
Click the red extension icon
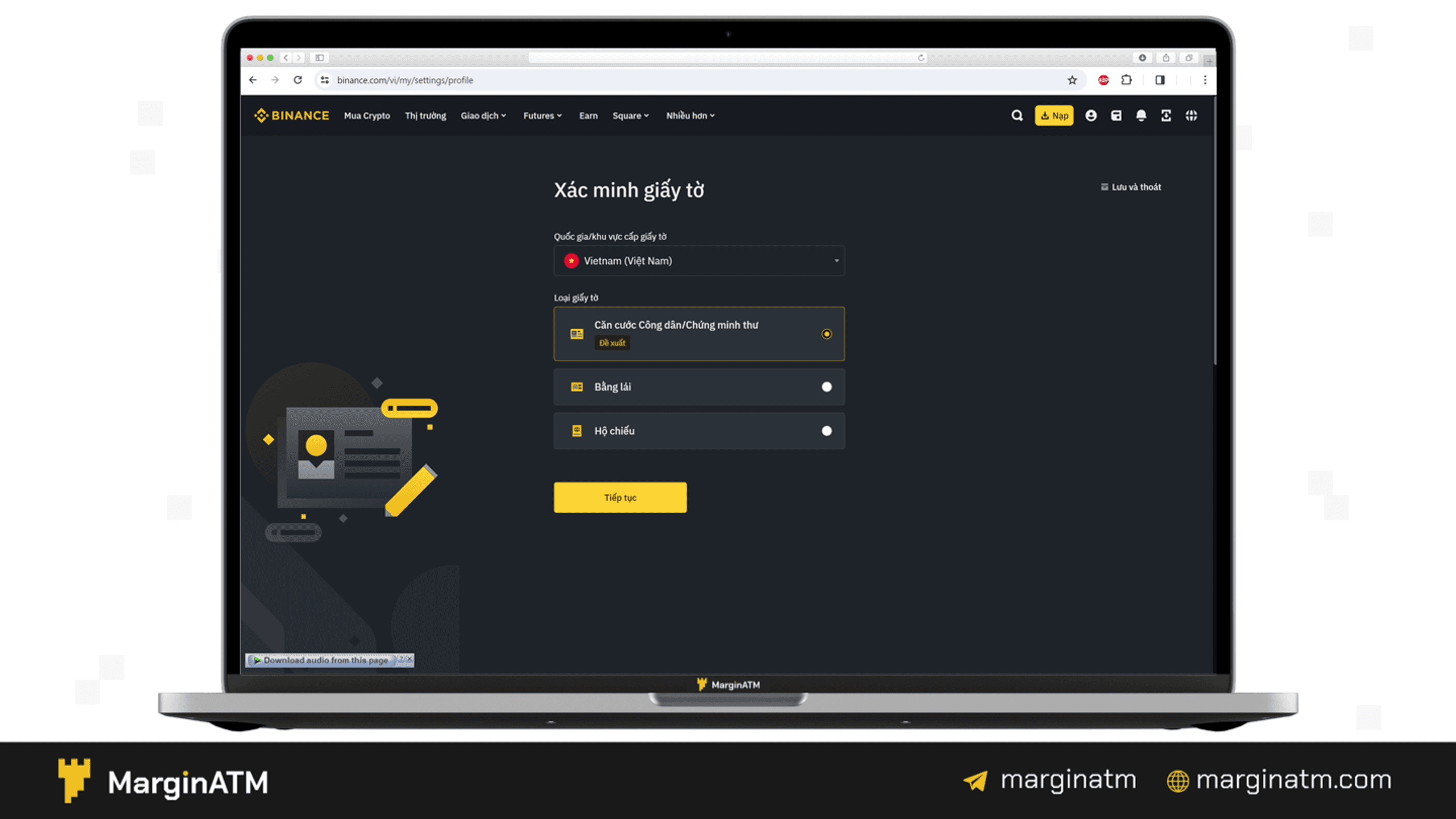(1103, 80)
